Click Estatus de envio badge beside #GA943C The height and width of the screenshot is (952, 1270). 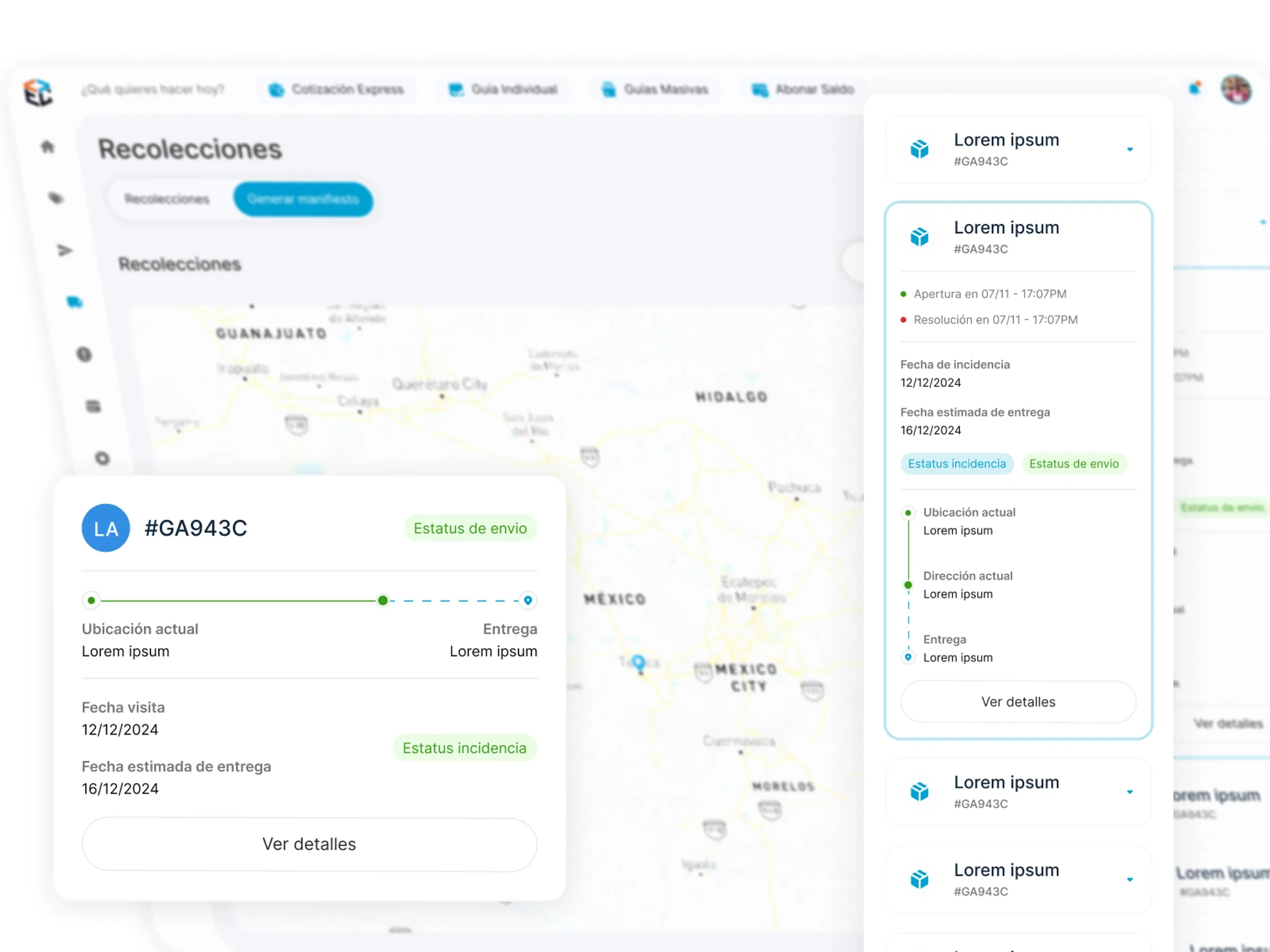pos(470,528)
